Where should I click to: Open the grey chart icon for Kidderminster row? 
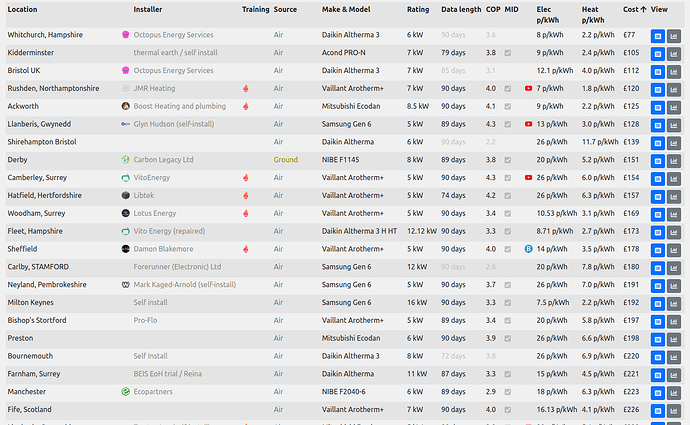674,54
